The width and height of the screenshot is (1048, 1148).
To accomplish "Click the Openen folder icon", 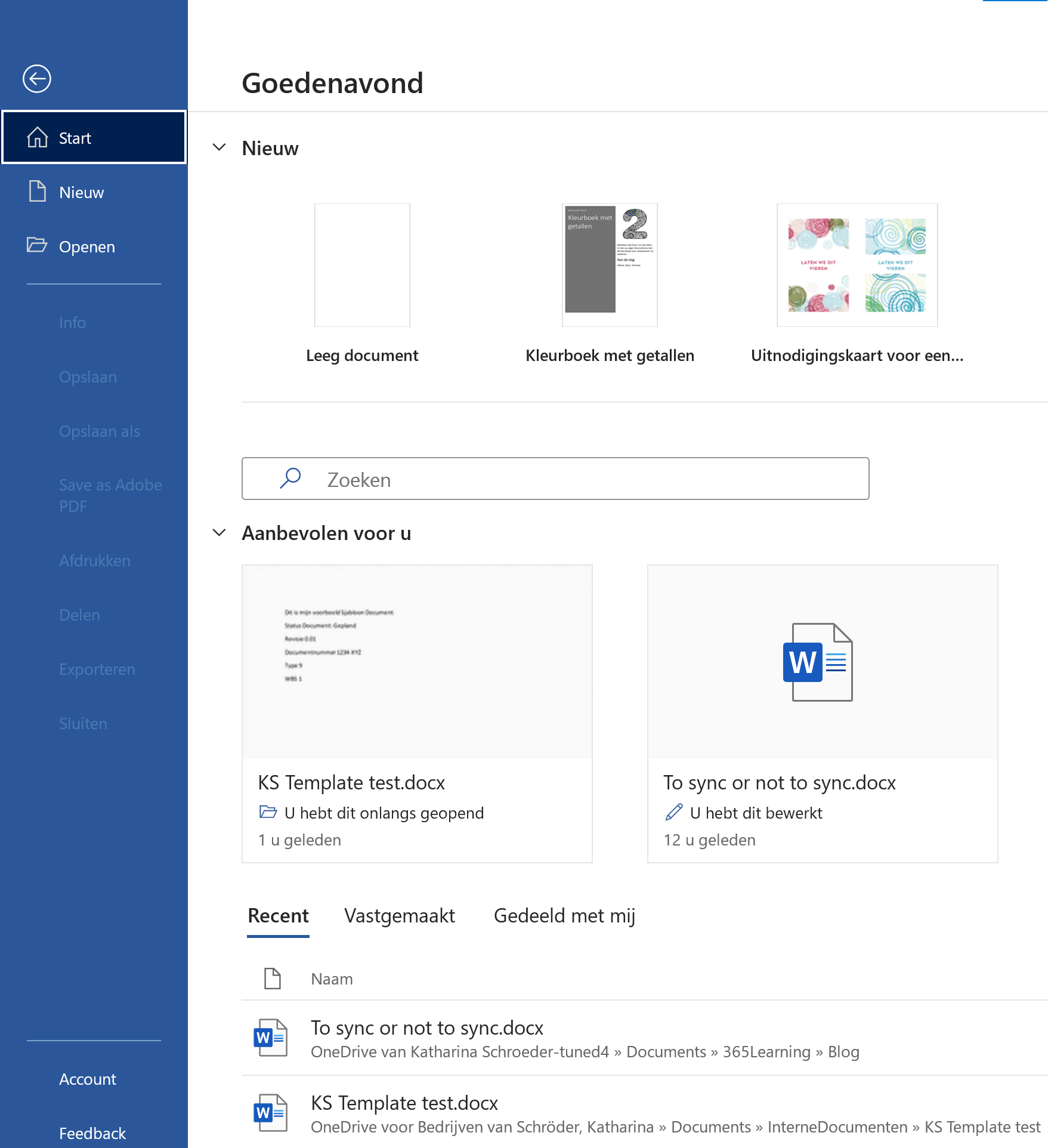I will click(x=37, y=245).
